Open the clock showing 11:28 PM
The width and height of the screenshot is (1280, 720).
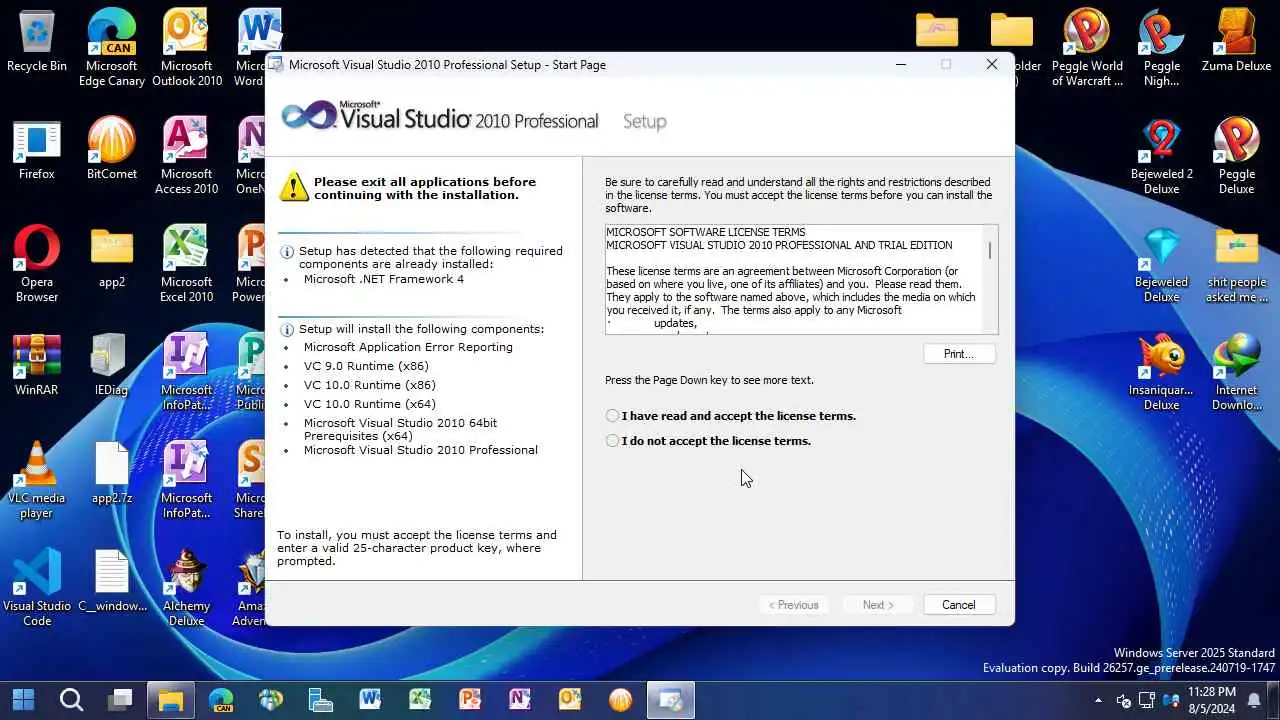(1211, 699)
